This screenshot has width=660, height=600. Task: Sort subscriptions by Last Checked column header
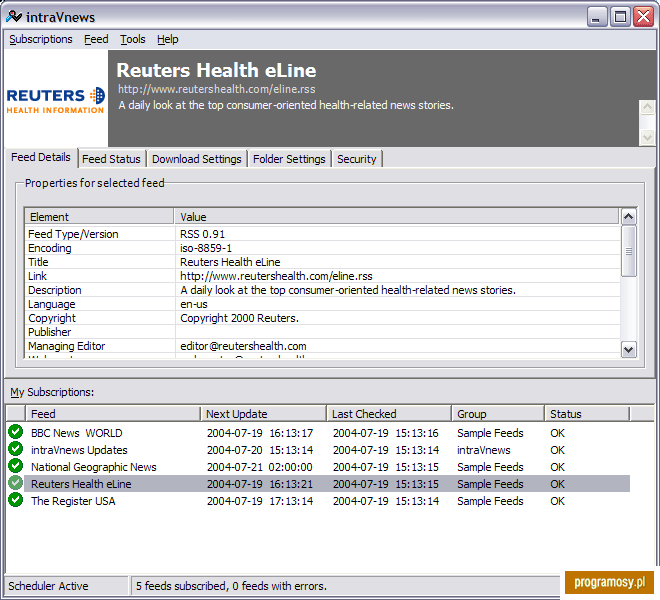389,414
